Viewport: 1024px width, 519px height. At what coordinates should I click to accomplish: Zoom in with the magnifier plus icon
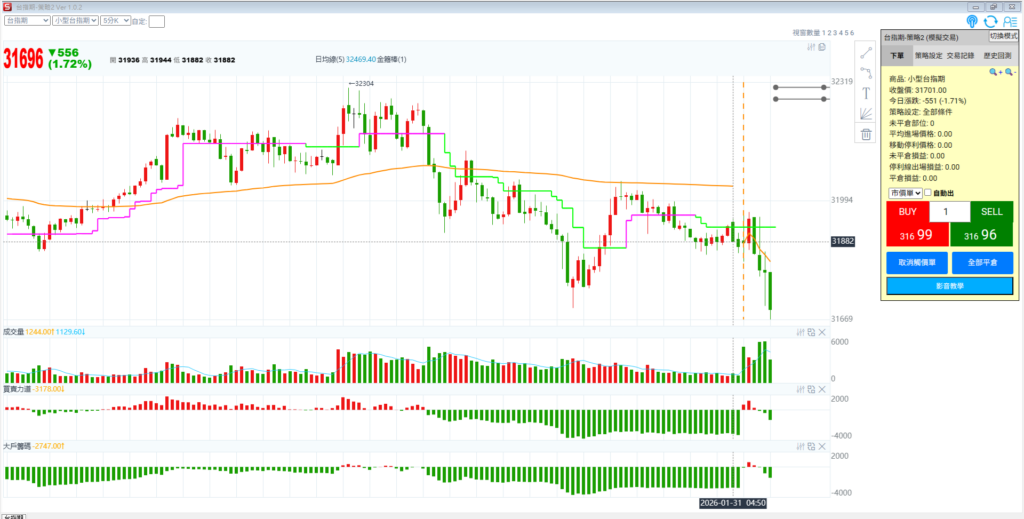[994, 73]
